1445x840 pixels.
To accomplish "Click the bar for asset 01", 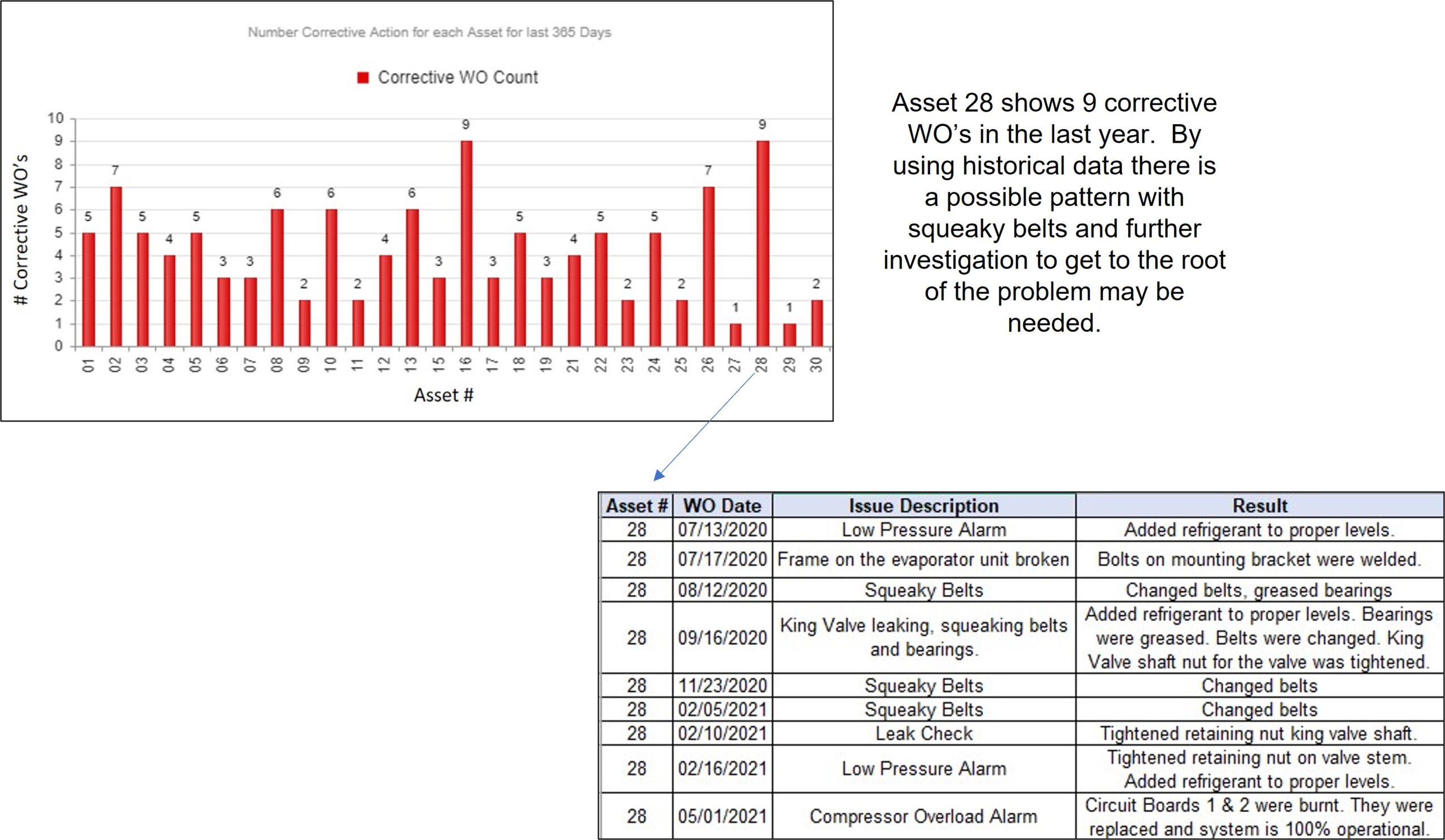I will coord(89,289).
